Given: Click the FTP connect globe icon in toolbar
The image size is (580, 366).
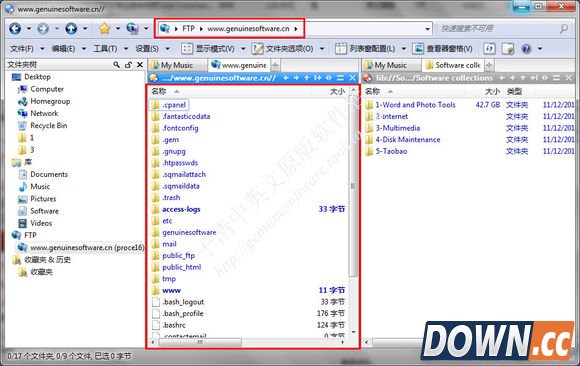Looking at the screenshot, I should coord(132,28).
